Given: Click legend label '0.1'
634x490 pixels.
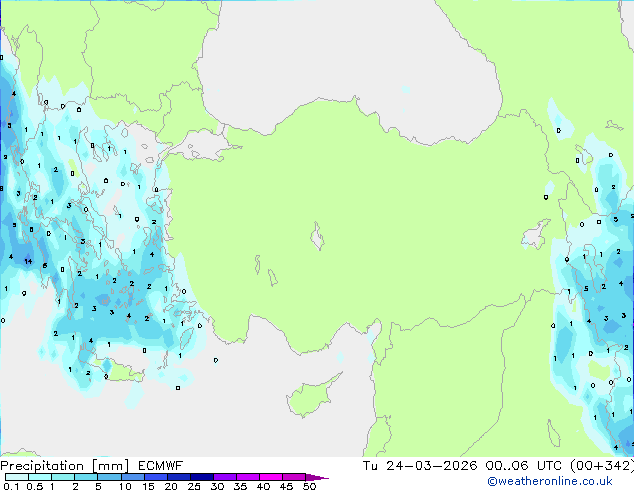Looking at the screenshot, I should point(11,486).
